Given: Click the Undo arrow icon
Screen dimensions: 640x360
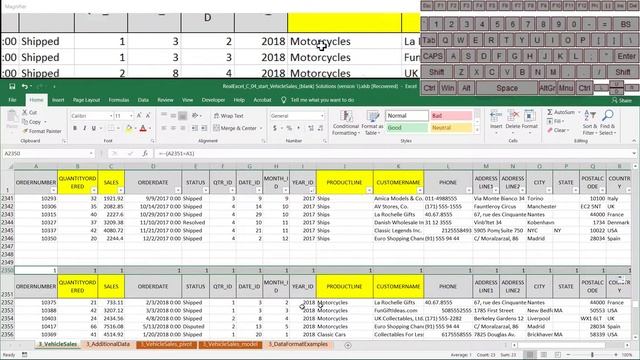Looking at the screenshot, I should click(25, 87).
